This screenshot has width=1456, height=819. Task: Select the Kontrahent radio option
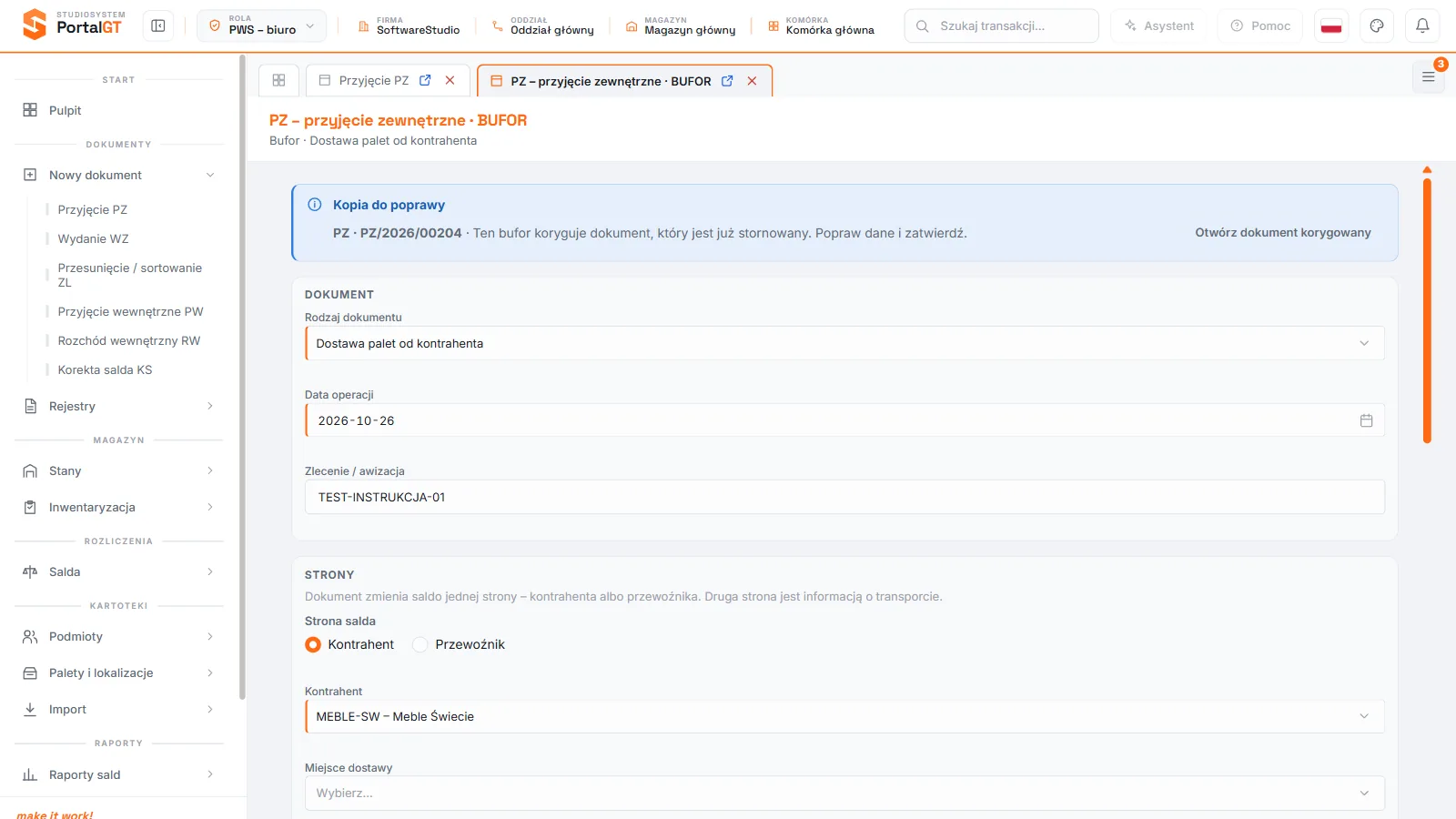click(313, 644)
